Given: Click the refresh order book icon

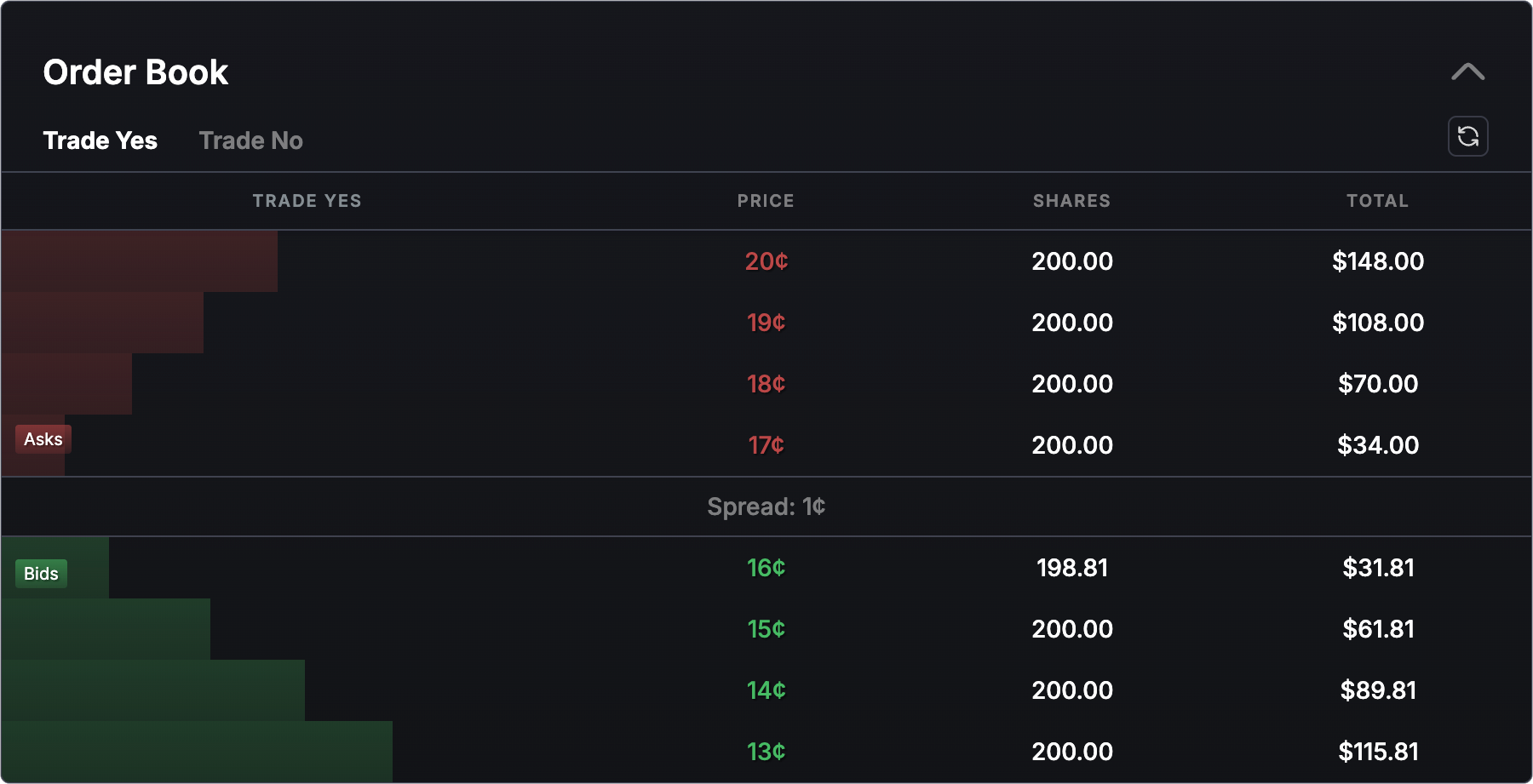Looking at the screenshot, I should [x=1469, y=135].
